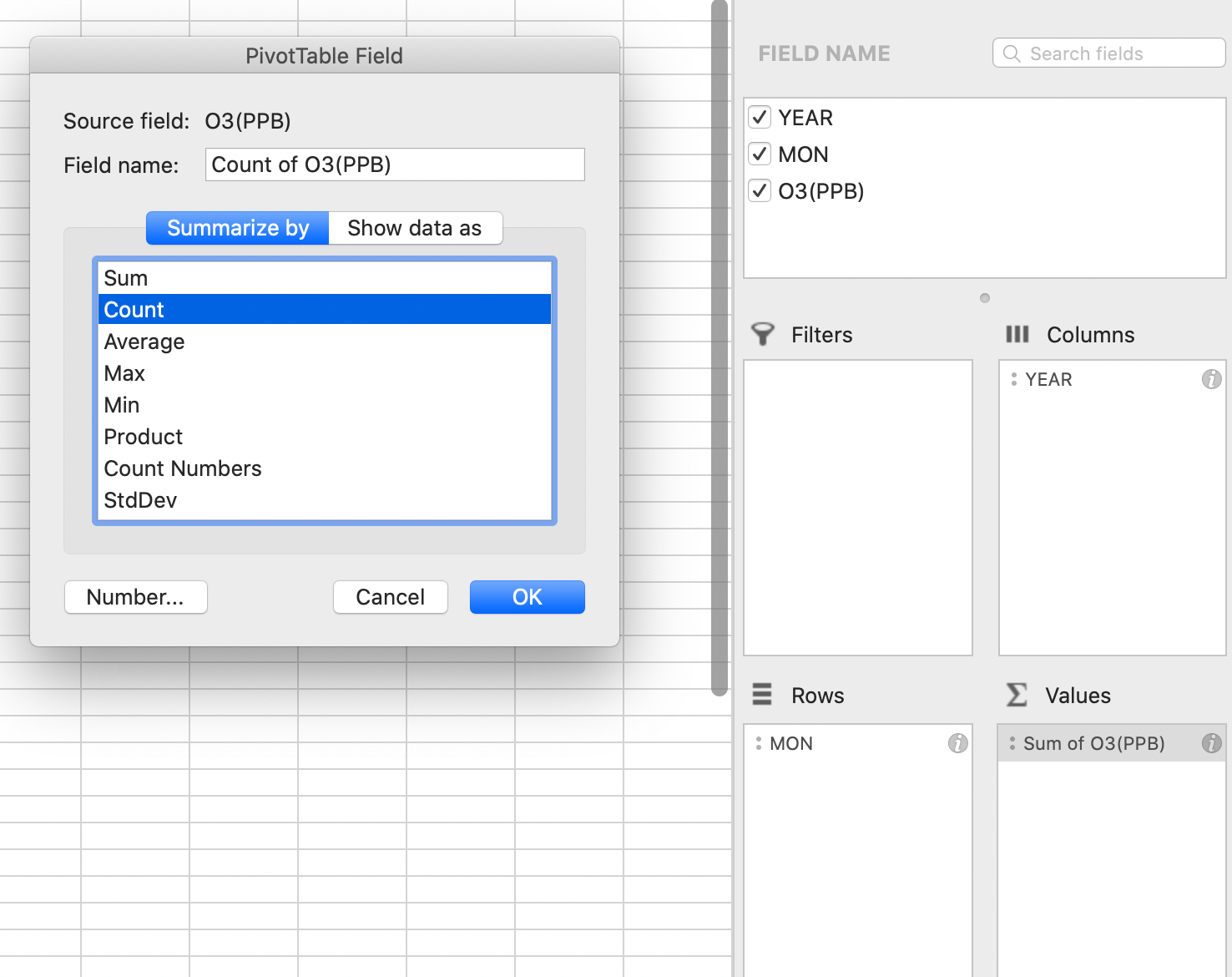Select the Summarize by tab
The width and height of the screenshot is (1232, 977).
238,228
